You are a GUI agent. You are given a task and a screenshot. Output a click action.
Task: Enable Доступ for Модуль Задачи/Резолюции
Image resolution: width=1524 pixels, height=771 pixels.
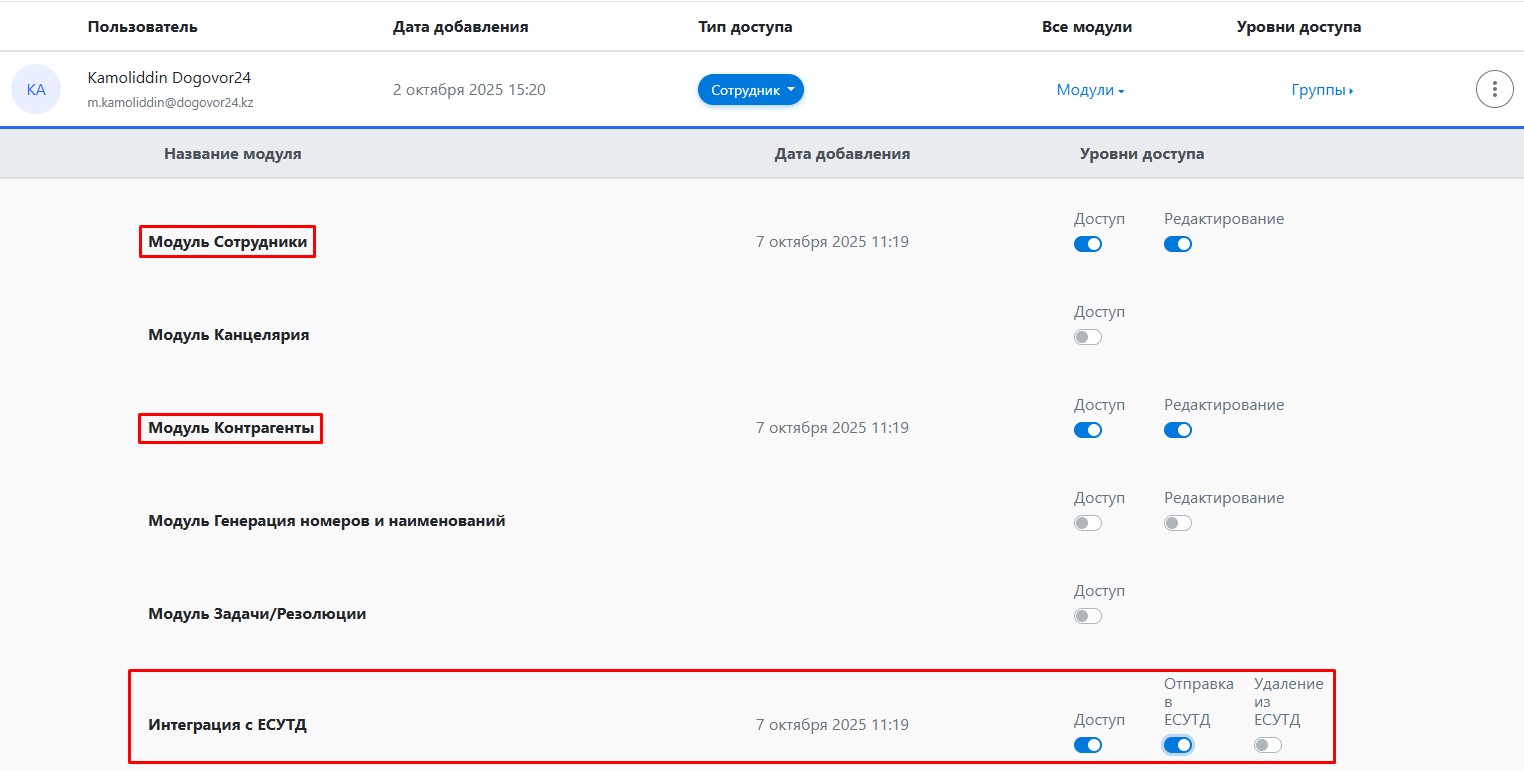(1088, 616)
